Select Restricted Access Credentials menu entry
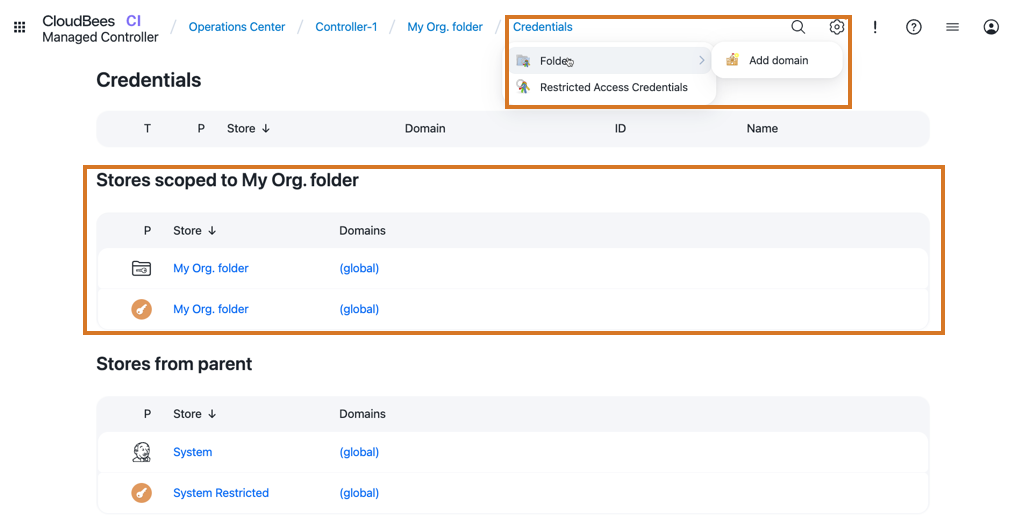Screen dimensions: 1024x516 [611, 87]
